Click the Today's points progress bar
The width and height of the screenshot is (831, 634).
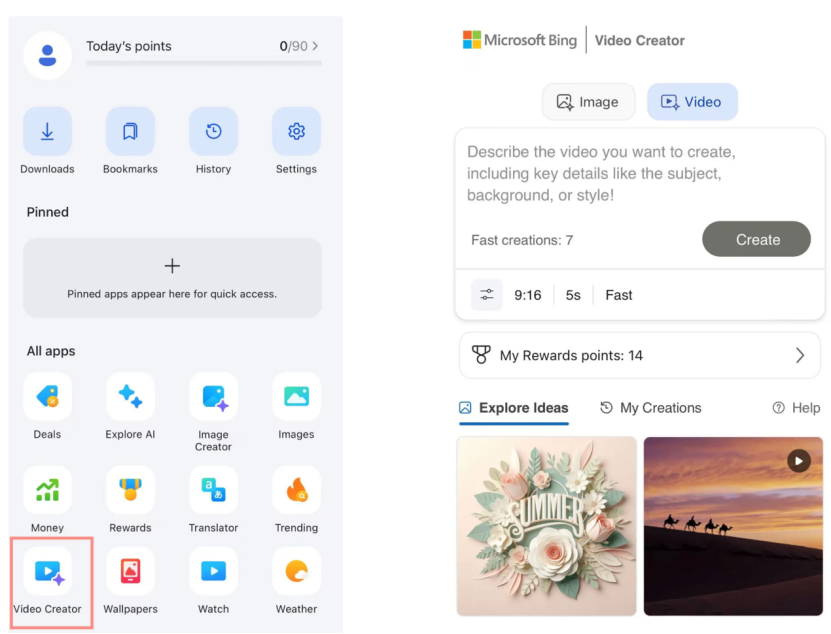tap(204, 64)
